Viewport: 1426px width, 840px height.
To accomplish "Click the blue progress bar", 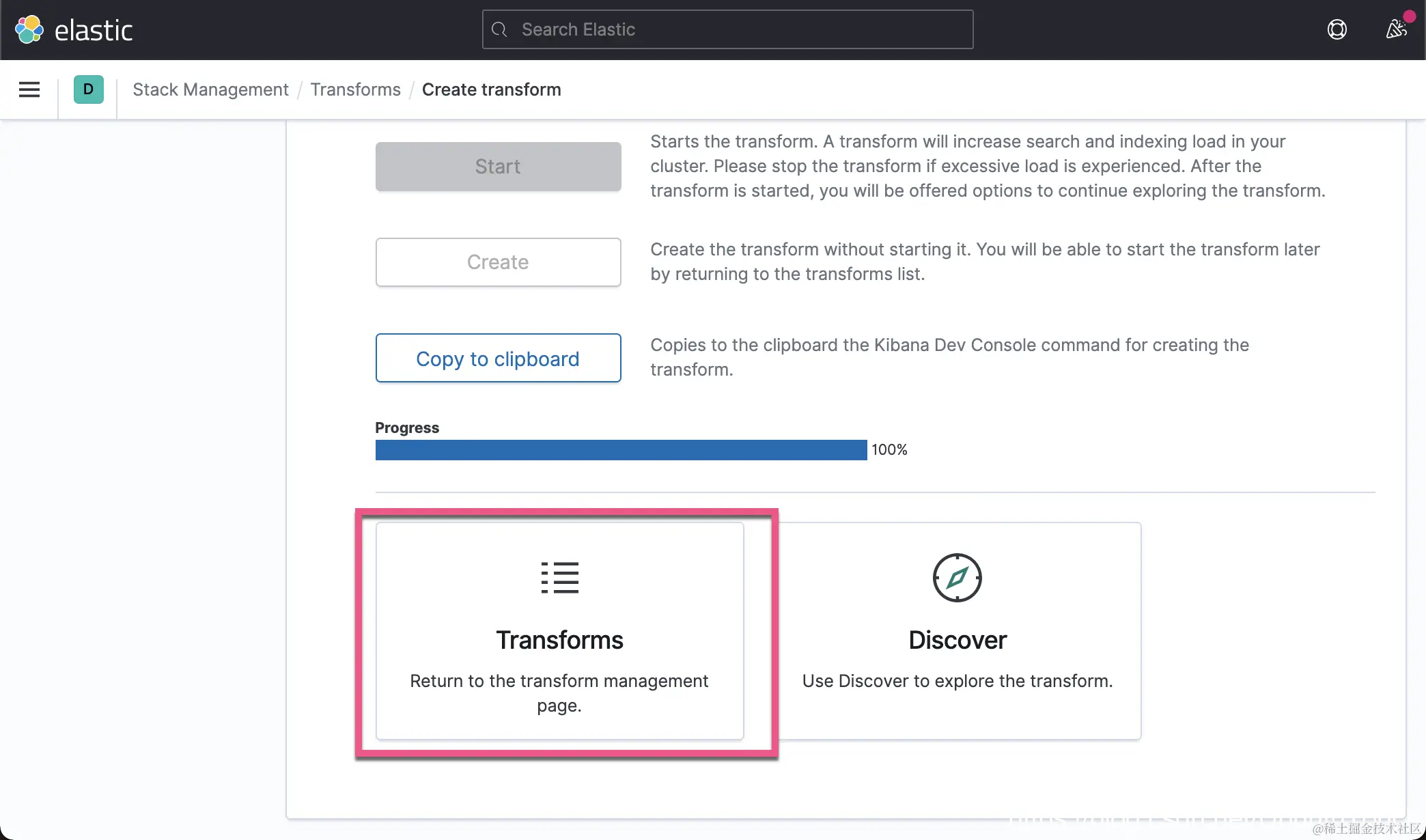I will point(621,450).
